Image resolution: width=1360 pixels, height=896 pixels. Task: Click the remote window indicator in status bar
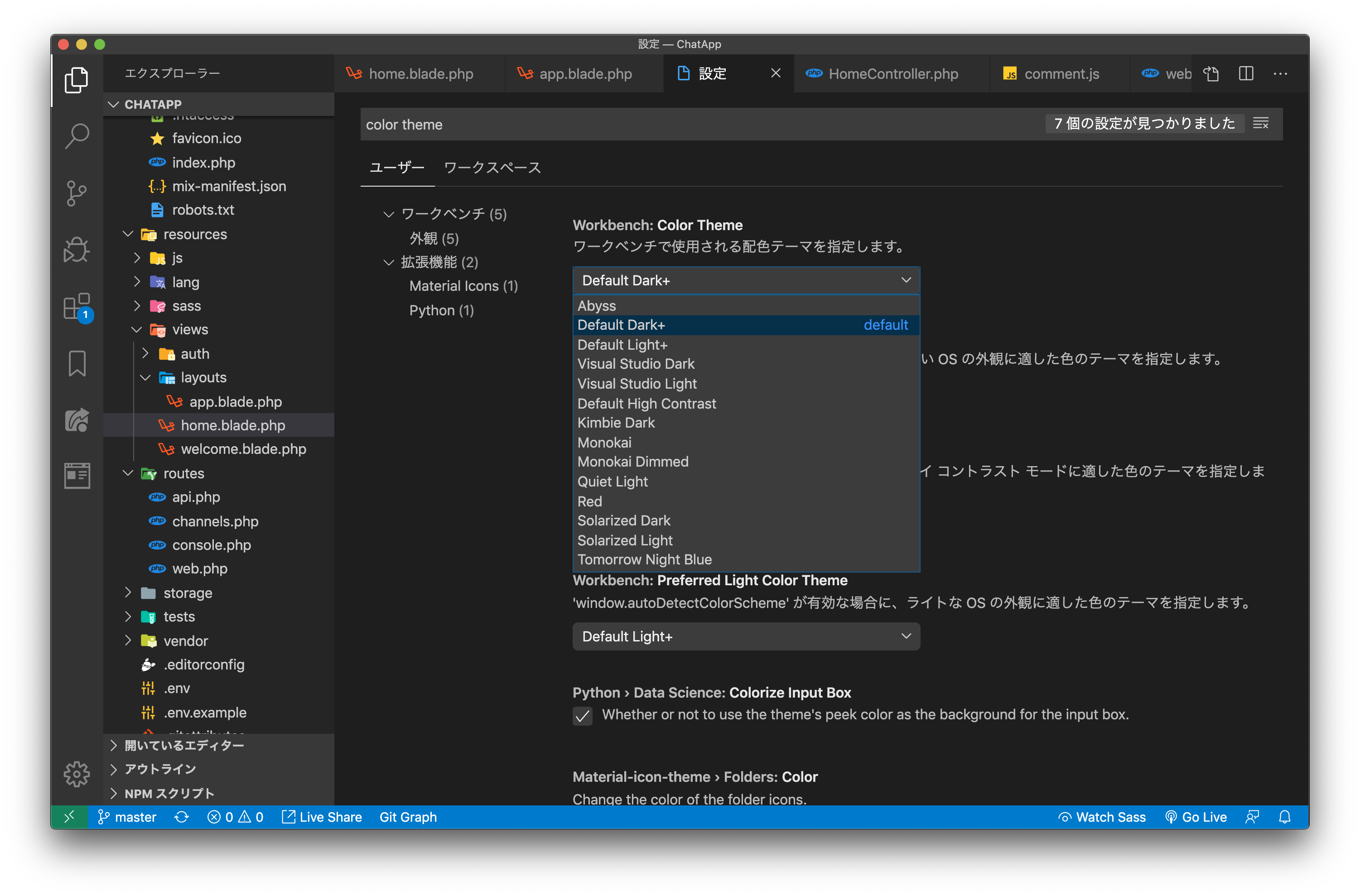(69, 817)
